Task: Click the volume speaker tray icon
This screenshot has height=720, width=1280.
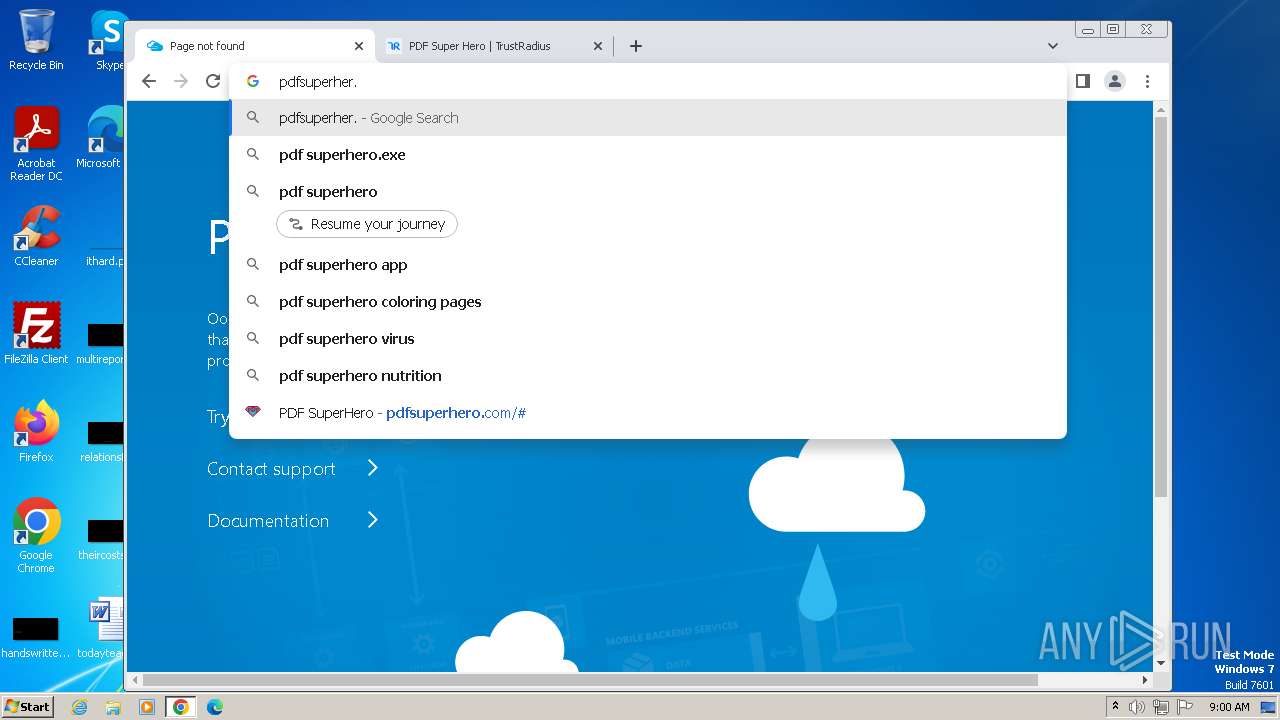Action: [1137, 707]
